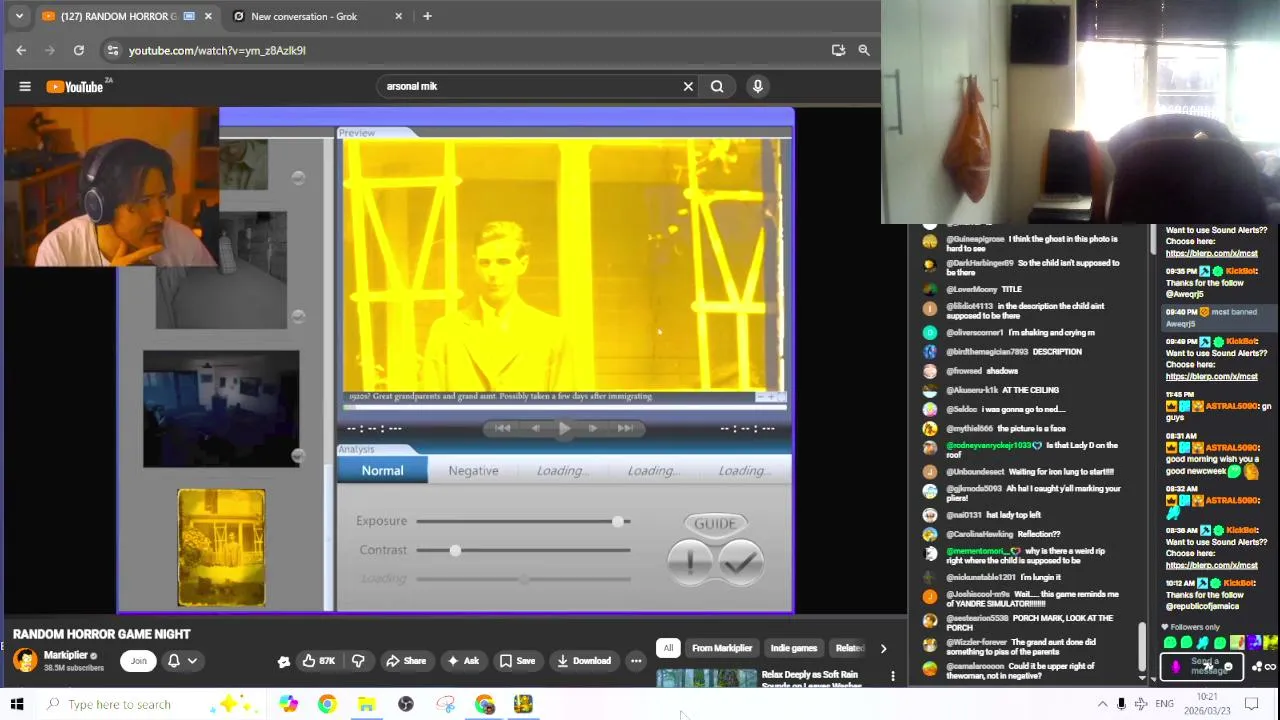Click the remix icon beside like button
The height and width of the screenshot is (720, 1280).
284,660
